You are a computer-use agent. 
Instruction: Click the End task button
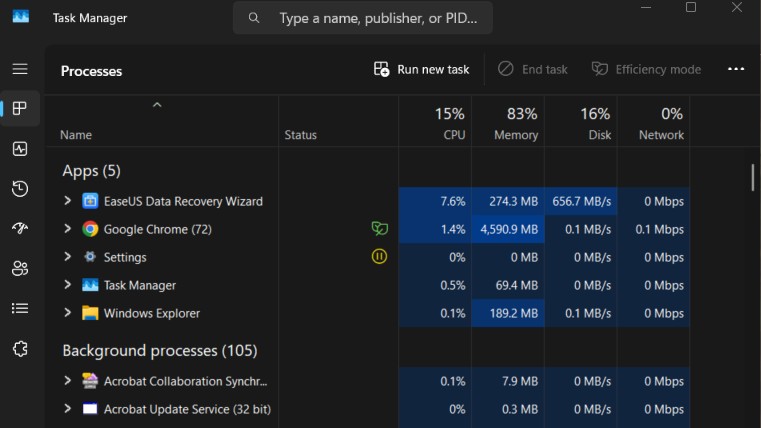click(532, 69)
